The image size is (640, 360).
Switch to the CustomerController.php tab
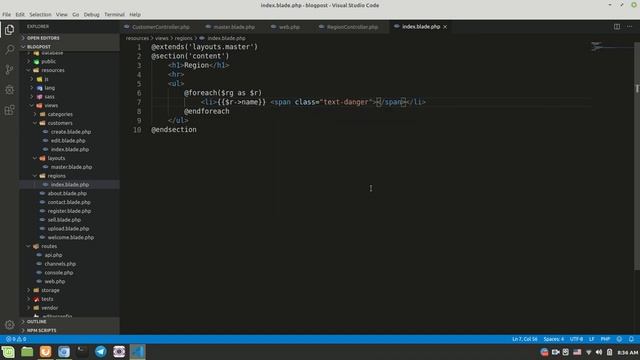157,27
